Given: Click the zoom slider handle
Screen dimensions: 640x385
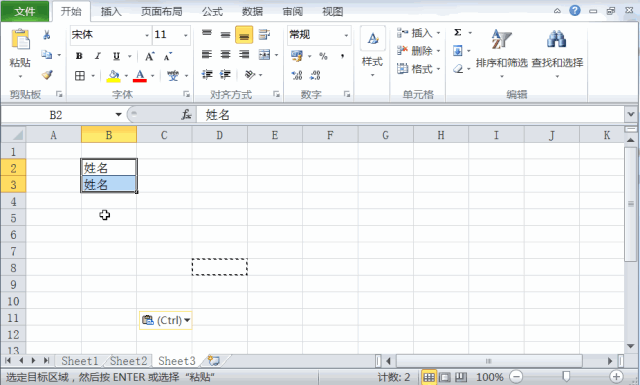Looking at the screenshot, I should 566,376.
